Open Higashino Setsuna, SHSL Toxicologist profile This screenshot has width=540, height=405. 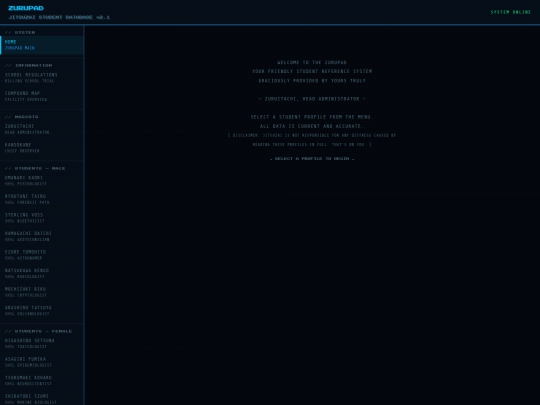click(x=42, y=343)
